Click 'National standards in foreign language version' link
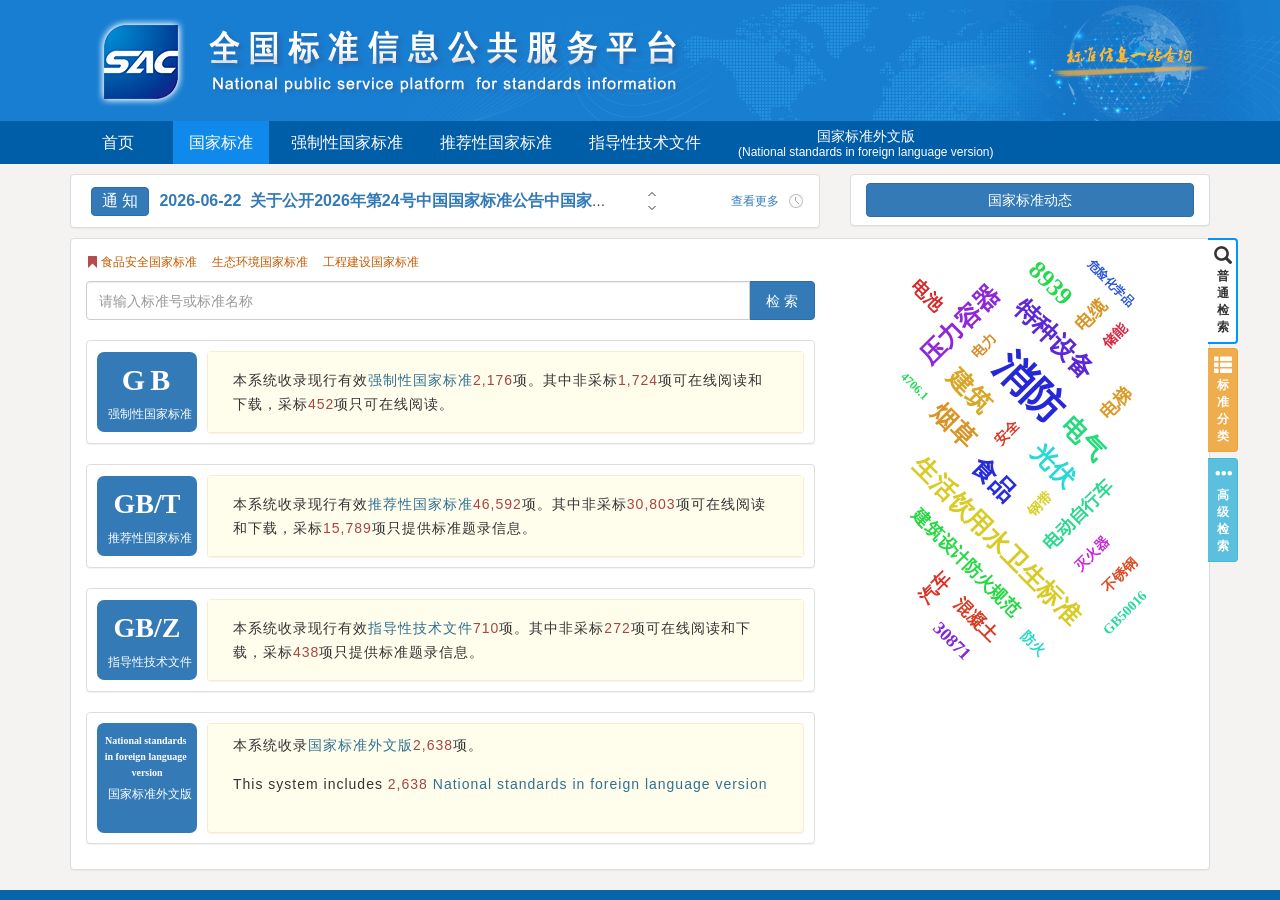The width and height of the screenshot is (1280, 900). point(600,784)
